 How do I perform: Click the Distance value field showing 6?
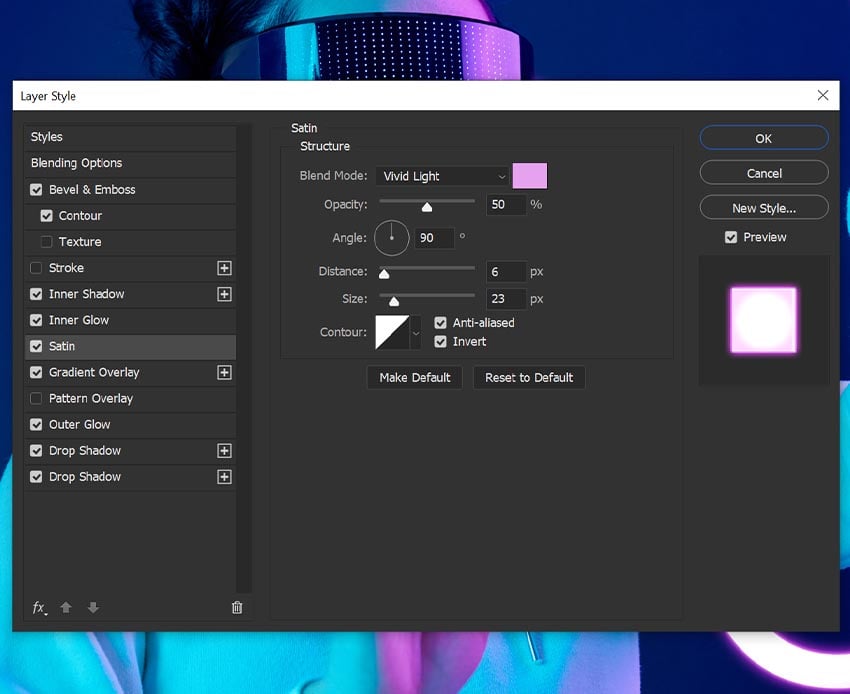pos(506,272)
